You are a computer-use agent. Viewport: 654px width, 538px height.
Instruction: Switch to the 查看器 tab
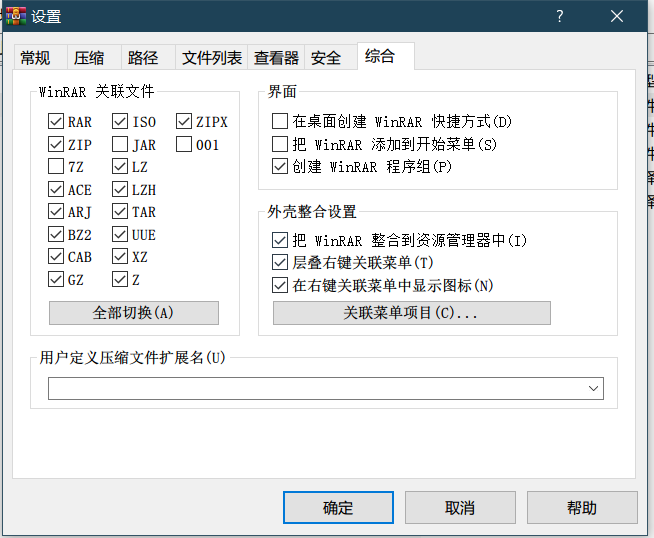pos(276,58)
